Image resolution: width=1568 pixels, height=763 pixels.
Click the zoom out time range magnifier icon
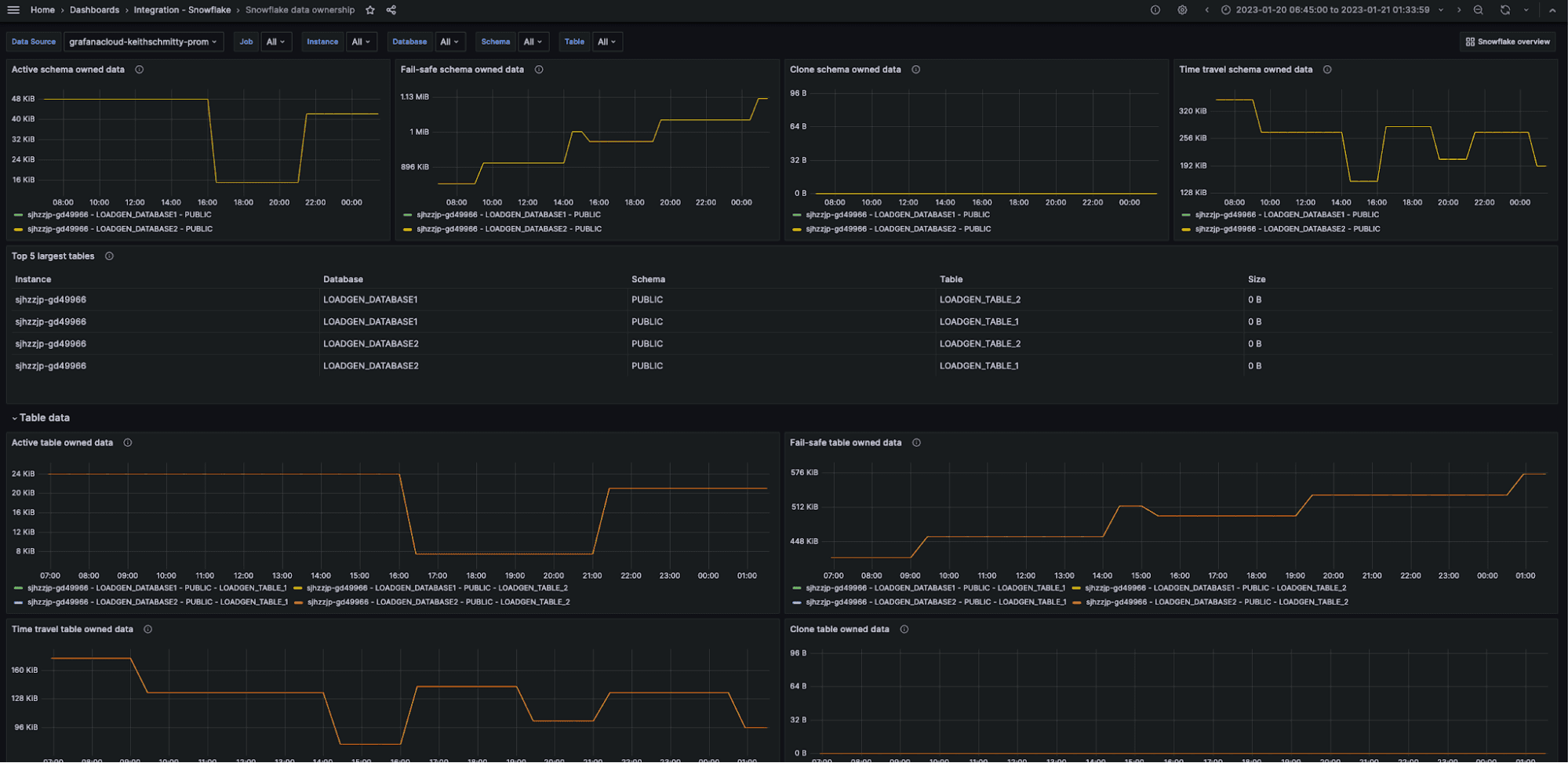pos(1479,10)
